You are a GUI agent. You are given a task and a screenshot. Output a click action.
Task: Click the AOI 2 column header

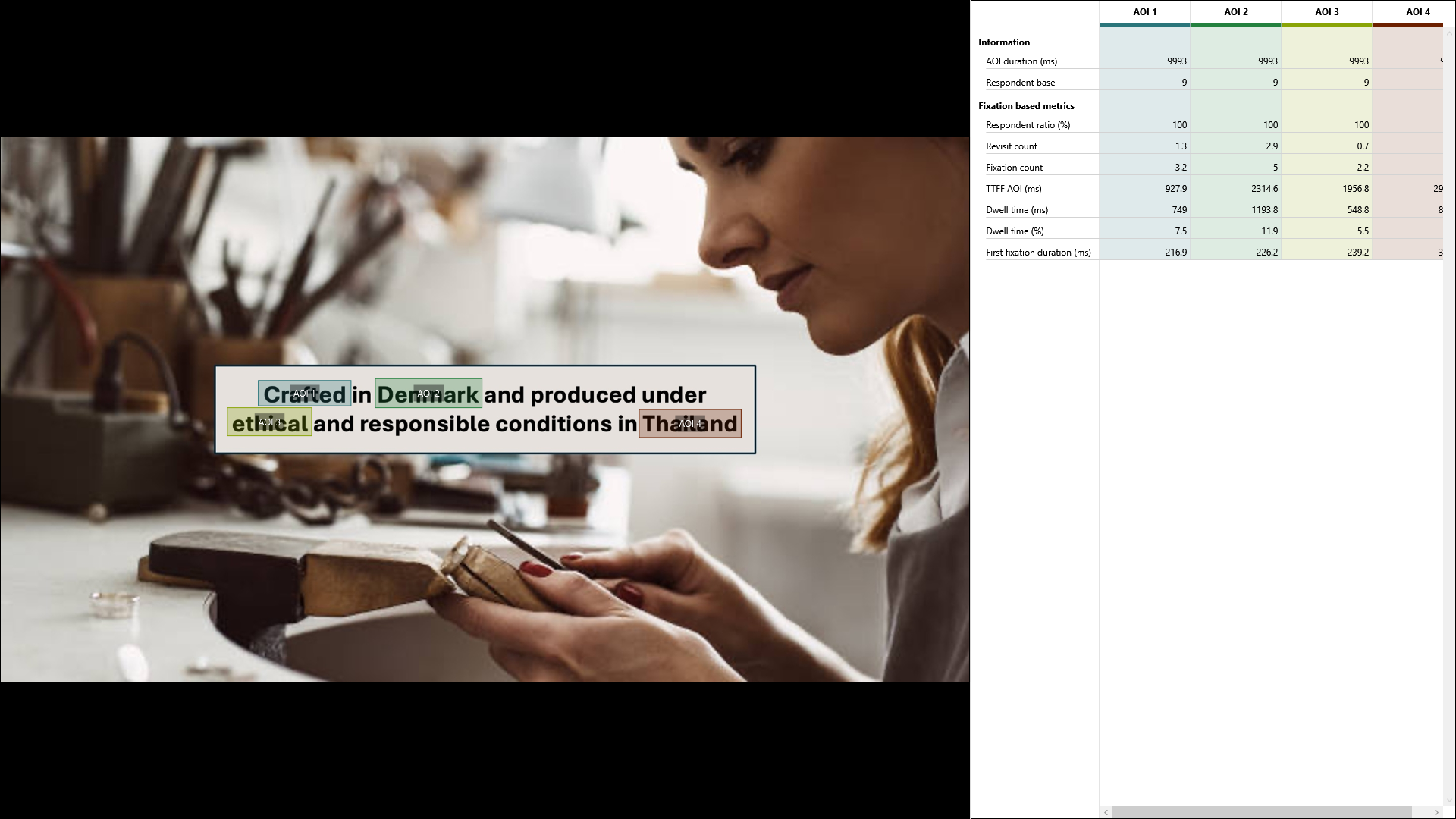tap(1236, 12)
